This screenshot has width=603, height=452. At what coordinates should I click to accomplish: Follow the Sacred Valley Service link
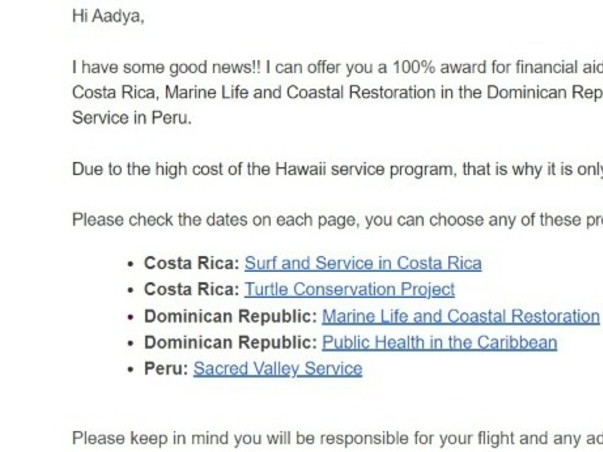277,368
